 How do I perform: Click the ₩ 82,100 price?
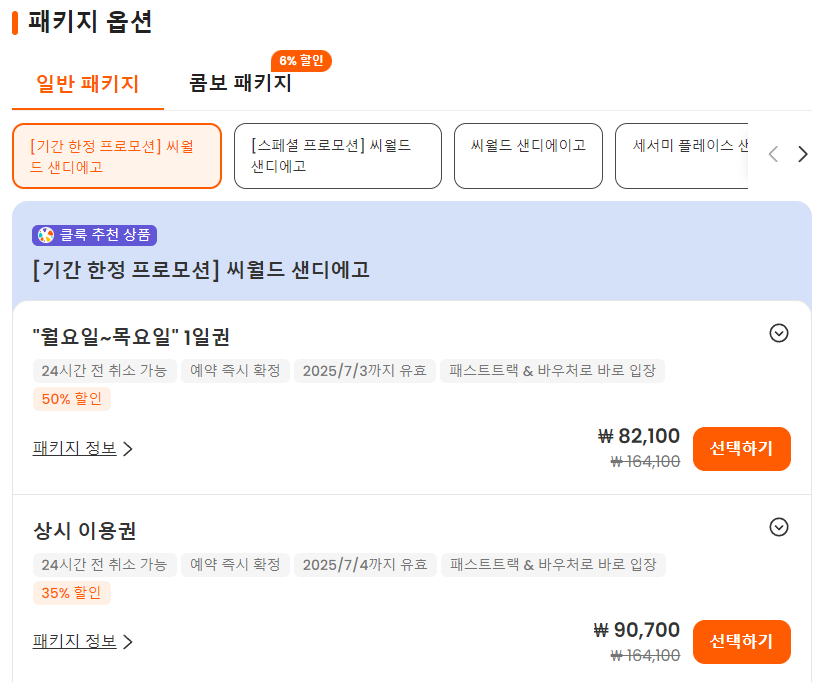click(639, 436)
